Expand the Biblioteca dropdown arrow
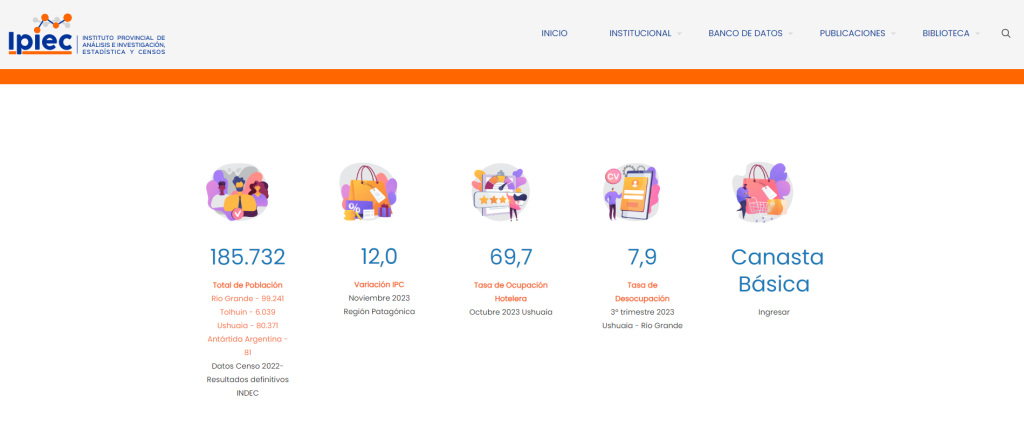This screenshot has height=421, width=1024. click(x=977, y=34)
